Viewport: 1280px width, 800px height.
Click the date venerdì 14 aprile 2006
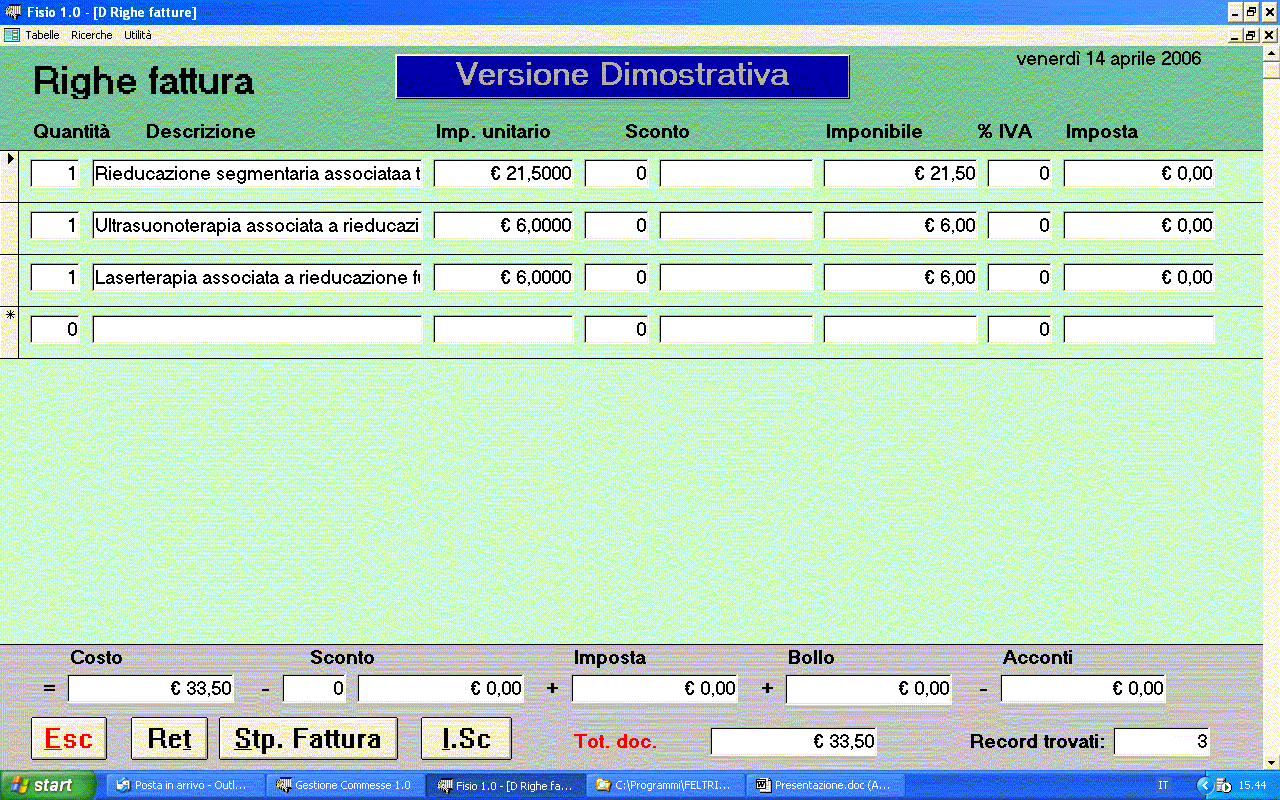pyautogui.click(x=1109, y=59)
